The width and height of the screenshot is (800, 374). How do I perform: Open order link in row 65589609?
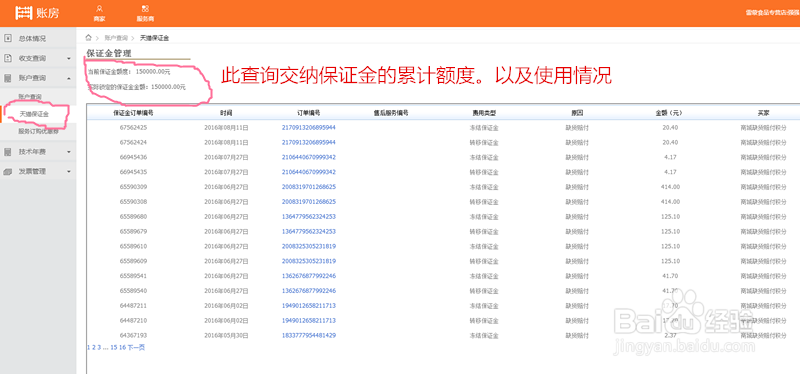(x=309, y=261)
